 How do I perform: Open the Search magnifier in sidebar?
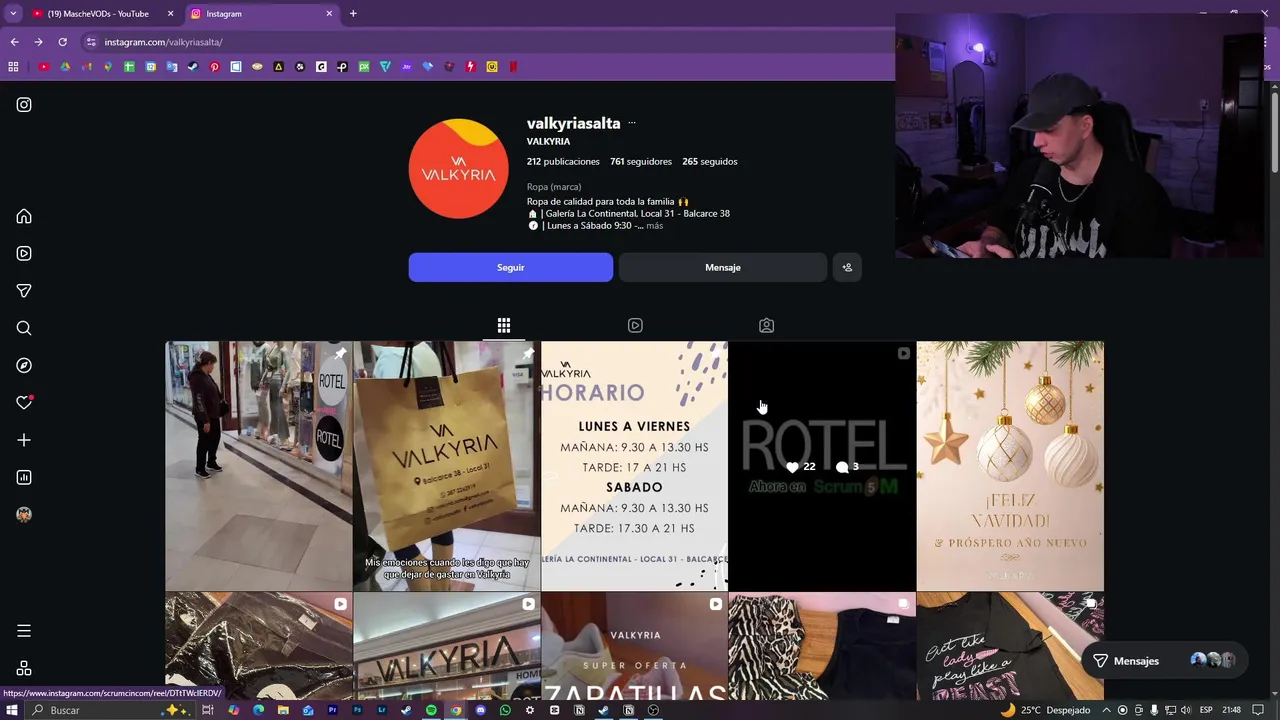pyautogui.click(x=24, y=328)
